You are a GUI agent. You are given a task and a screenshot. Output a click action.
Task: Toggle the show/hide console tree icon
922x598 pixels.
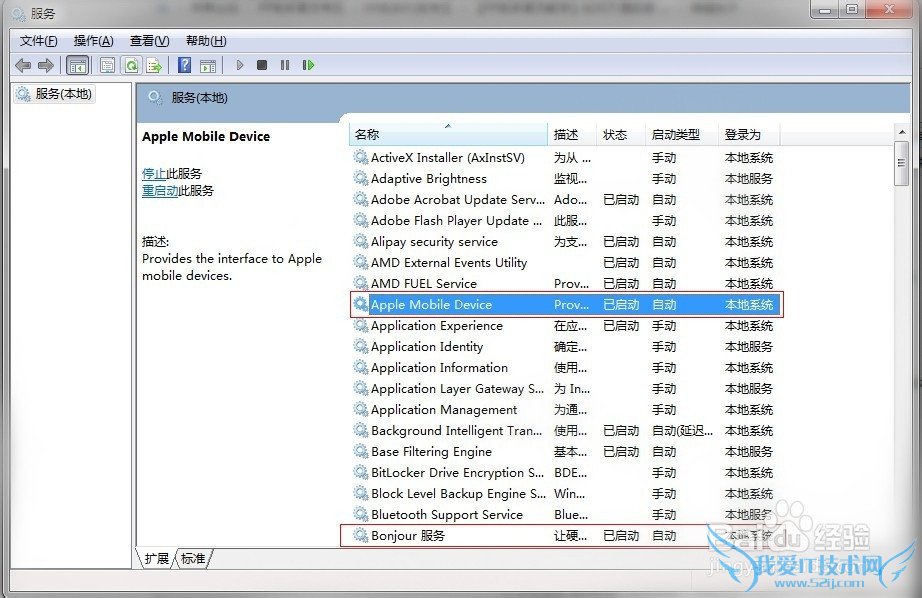pos(77,66)
